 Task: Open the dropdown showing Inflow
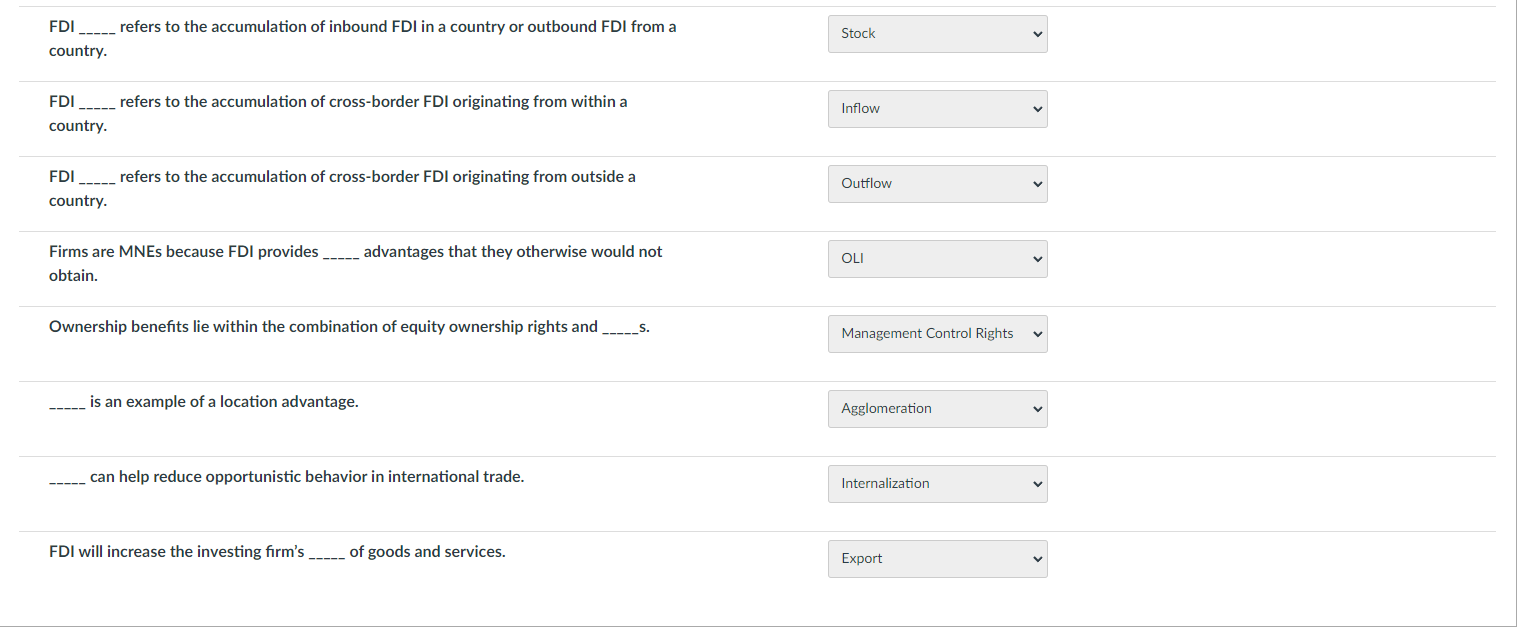click(x=936, y=109)
